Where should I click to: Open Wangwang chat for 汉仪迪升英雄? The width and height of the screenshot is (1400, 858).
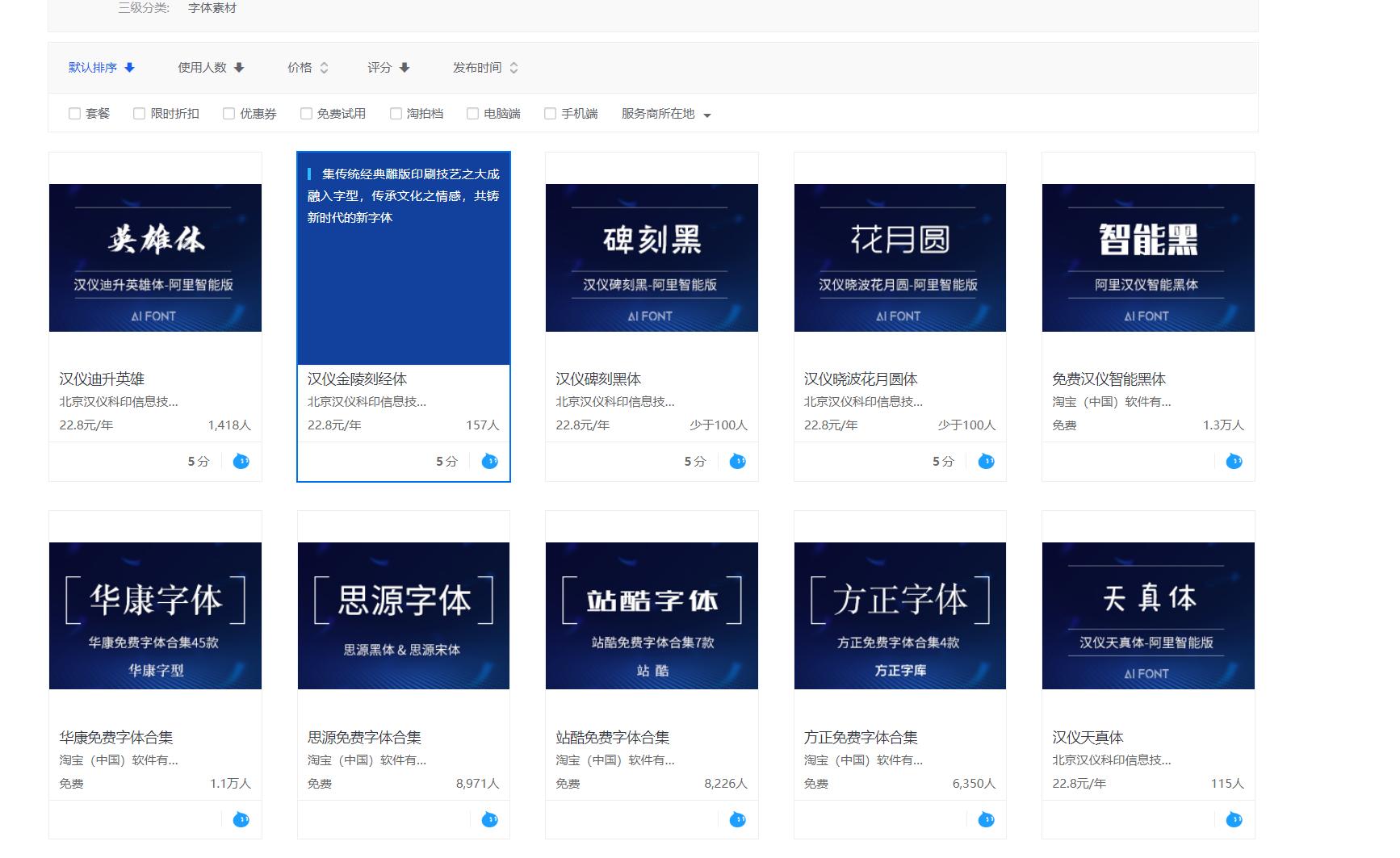241,462
